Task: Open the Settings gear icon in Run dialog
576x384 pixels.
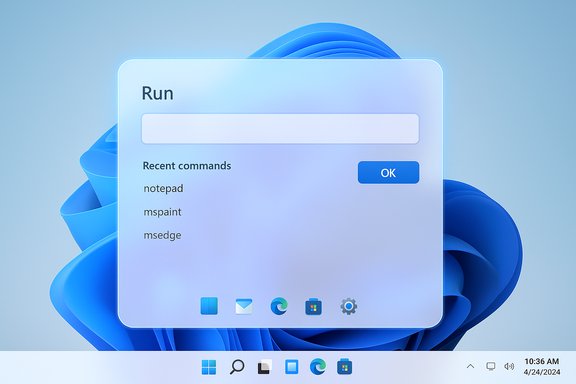Action: click(348, 306)
